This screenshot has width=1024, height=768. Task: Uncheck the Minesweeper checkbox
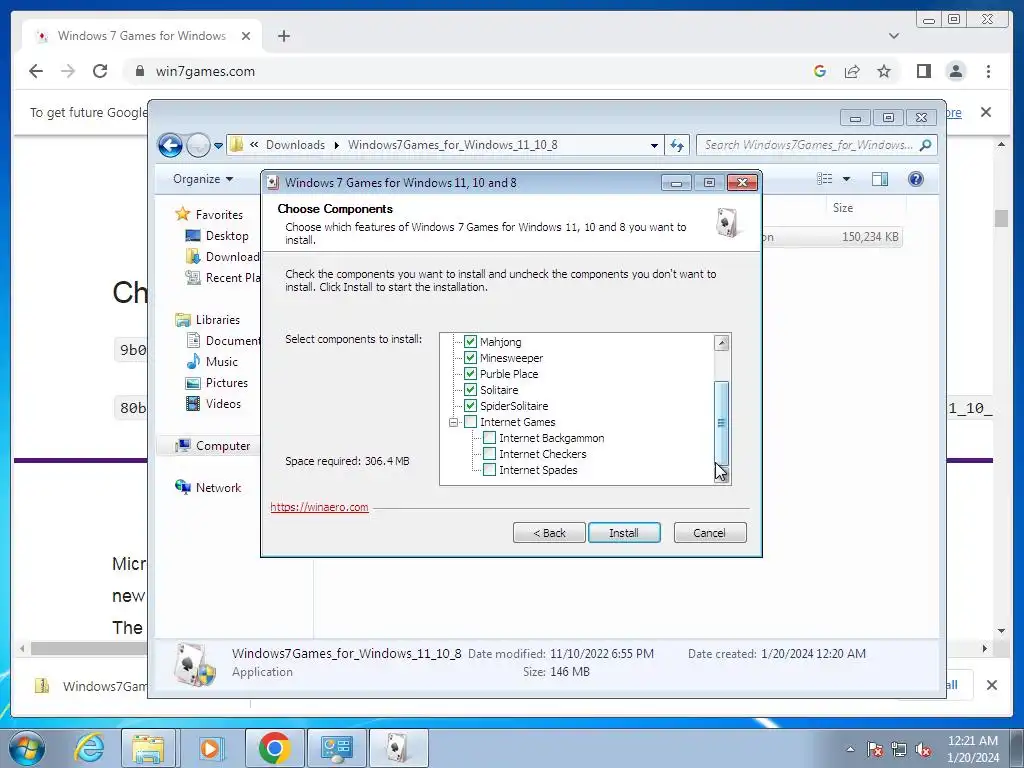[x=470, y=358]
